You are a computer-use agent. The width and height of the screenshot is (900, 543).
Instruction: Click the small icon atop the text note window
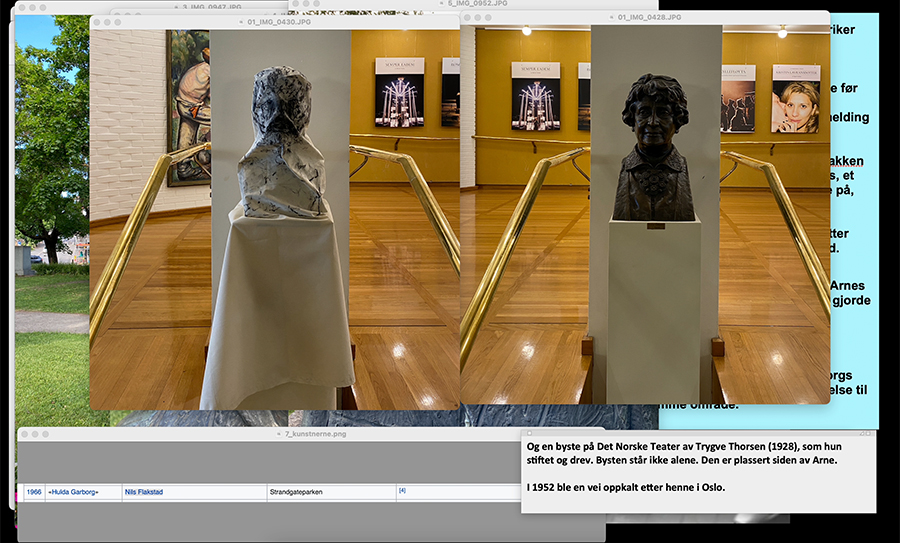(x=529, y=434)
